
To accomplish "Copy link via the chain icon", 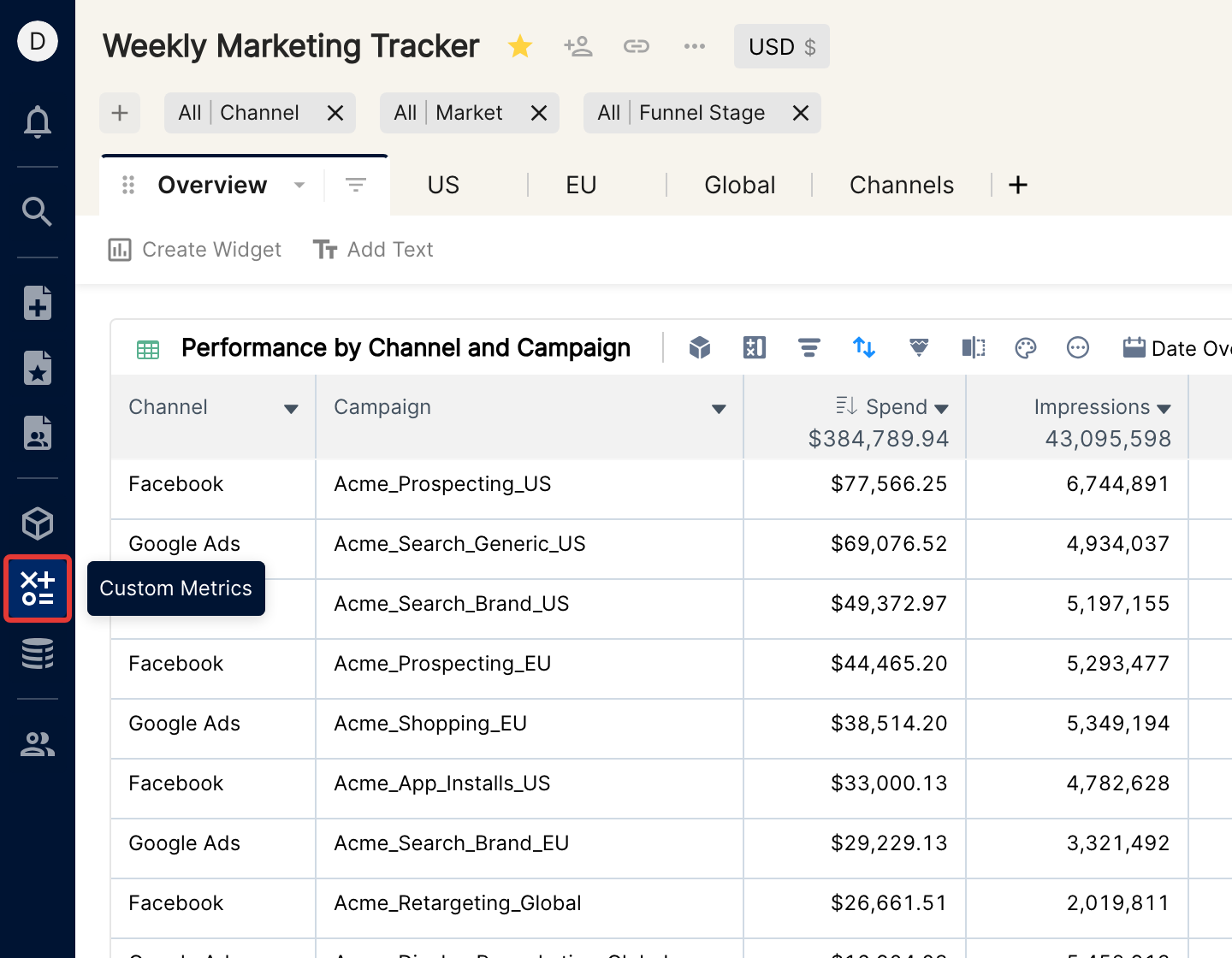I will 637,46.
